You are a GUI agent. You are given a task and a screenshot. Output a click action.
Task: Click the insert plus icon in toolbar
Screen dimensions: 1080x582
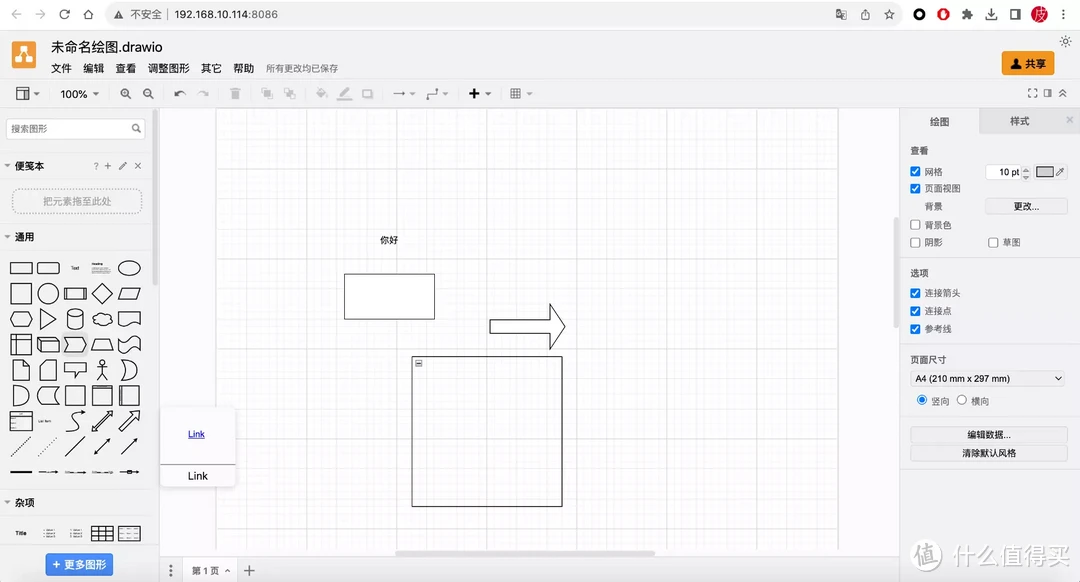pyautogui.click(x=475, y=94)
